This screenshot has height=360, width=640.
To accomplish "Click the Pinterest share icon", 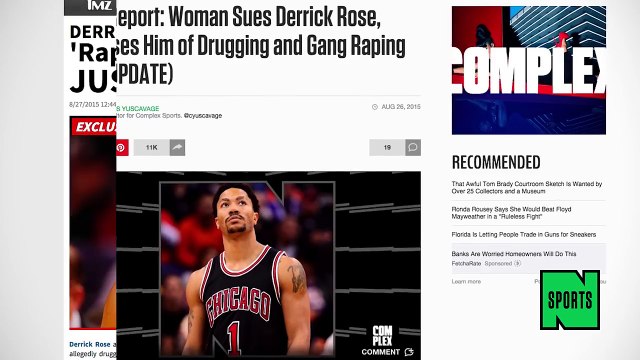I will (122, 147).
